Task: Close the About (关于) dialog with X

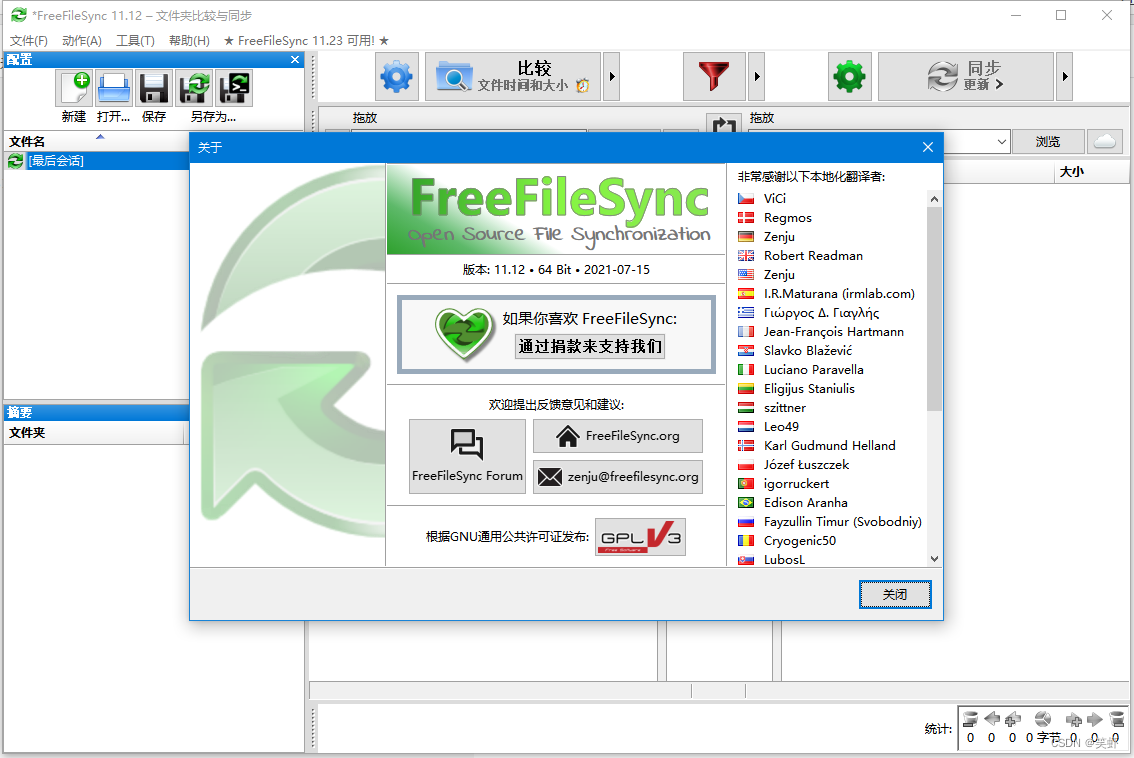Action: pyautogui.click(x=928, y=148)
